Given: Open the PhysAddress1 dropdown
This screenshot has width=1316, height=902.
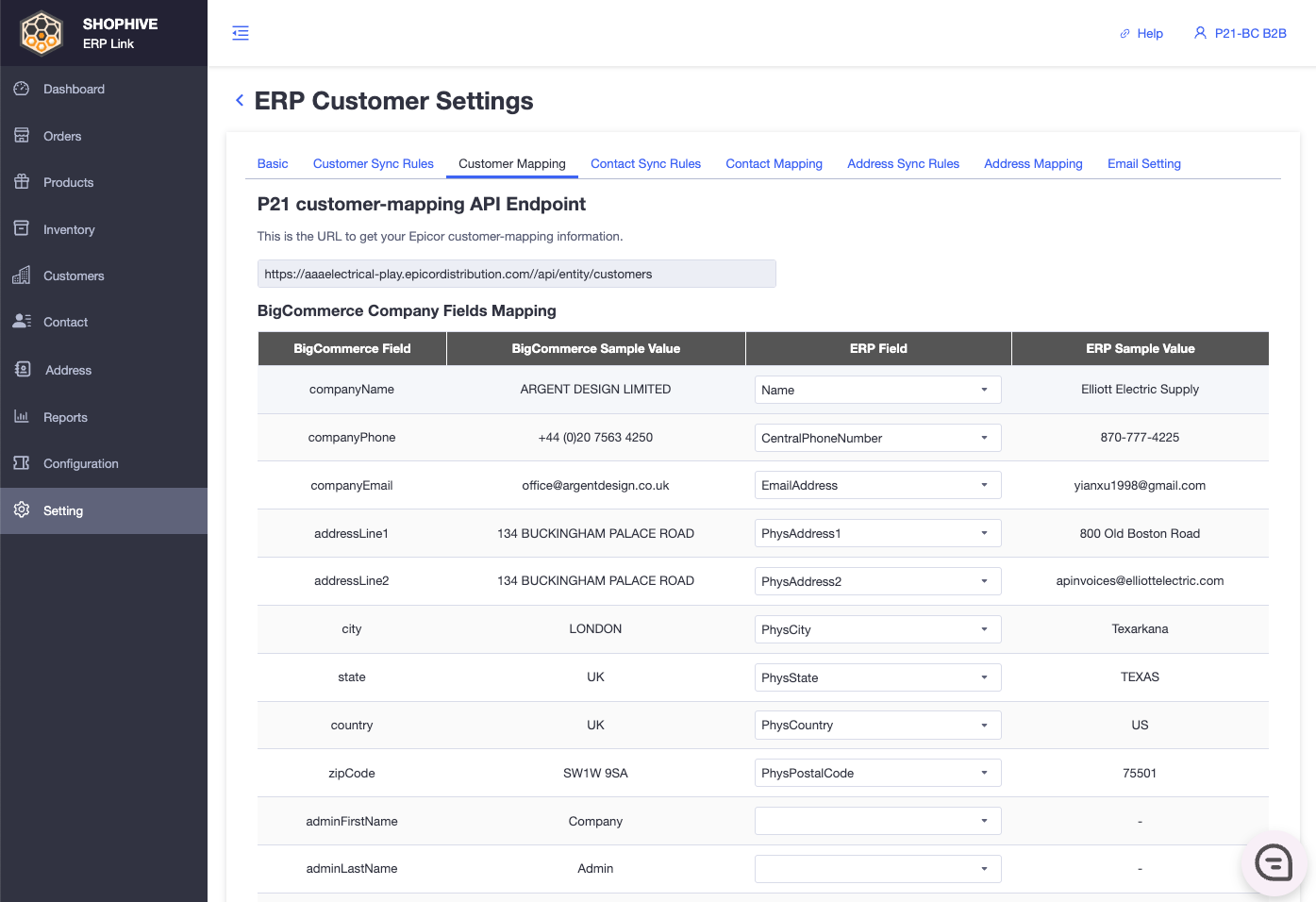Looking at the screenshot, I should tap(877, 533).
